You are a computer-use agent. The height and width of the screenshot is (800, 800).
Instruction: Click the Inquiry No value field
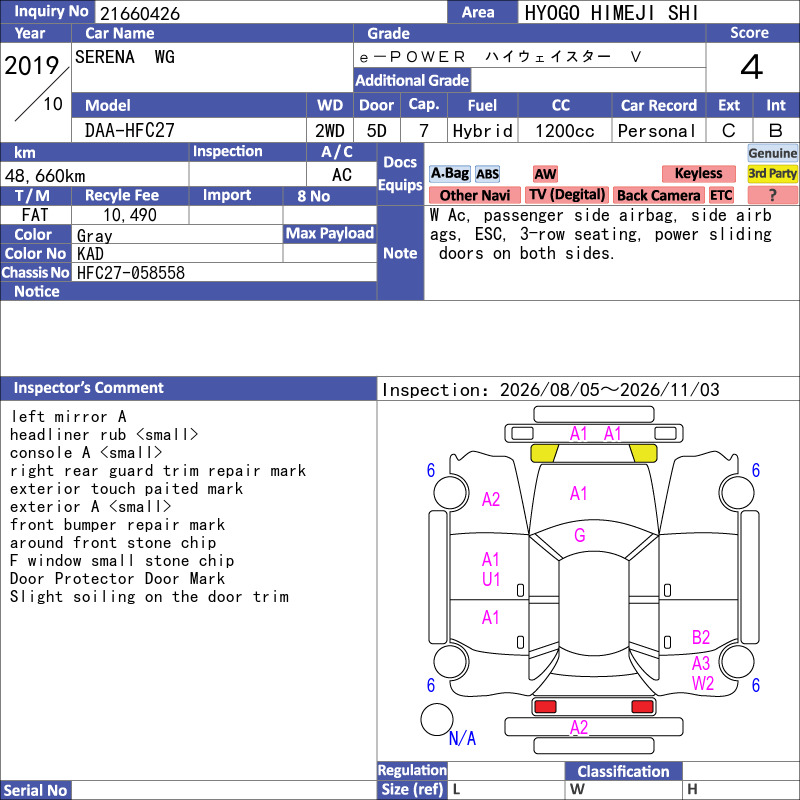[x=271, y=13]
